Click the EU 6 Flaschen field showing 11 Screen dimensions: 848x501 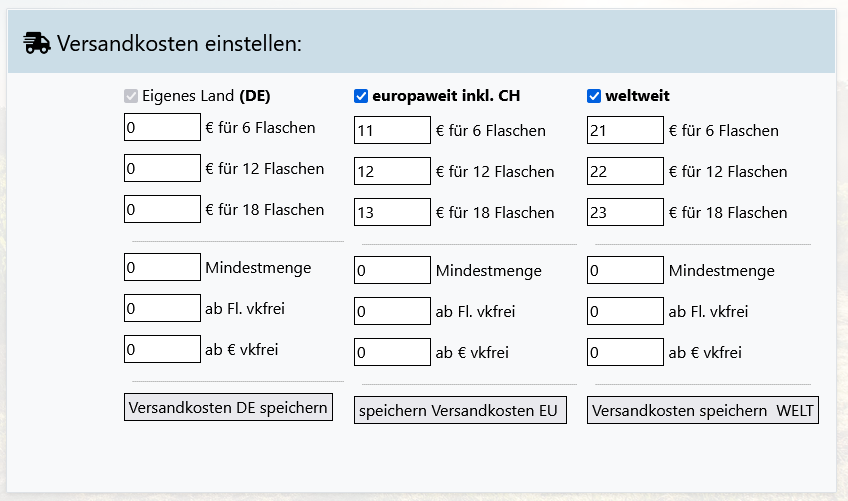point(392,130)
